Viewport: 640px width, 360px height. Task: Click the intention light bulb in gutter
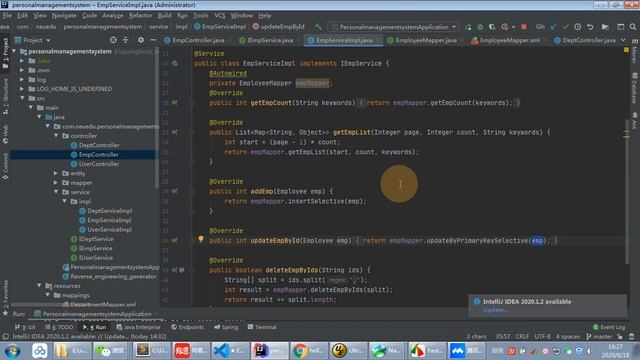click(201, 239)
